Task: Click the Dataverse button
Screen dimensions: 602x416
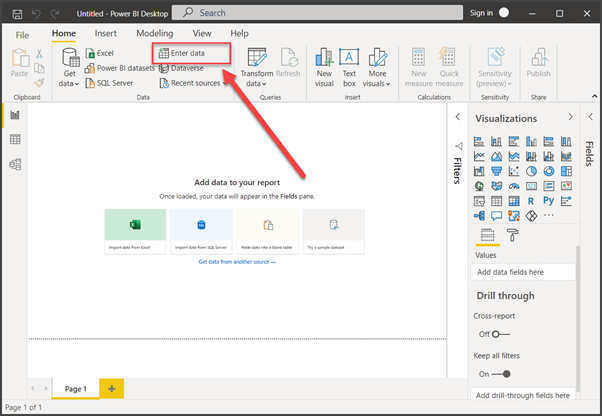Action: pyautogui.click(x=181, y=68)
